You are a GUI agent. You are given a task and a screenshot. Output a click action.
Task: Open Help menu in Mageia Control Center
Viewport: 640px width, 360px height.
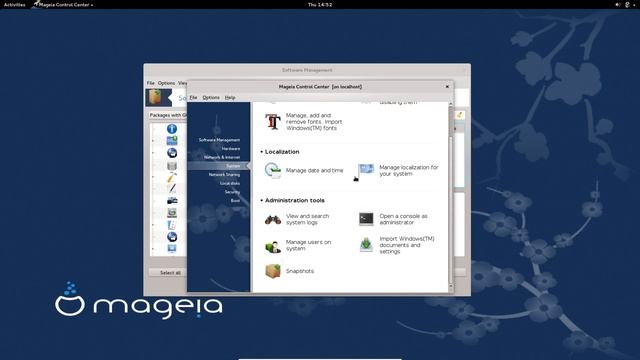point(230,98)
